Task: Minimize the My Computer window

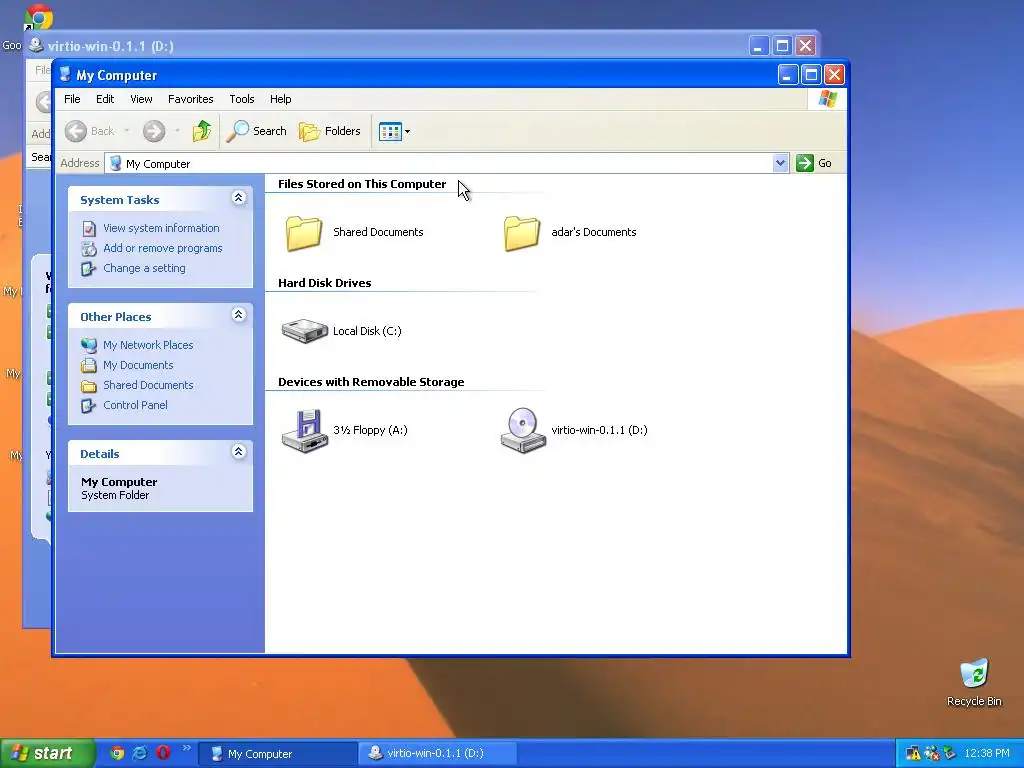Action: coord(788,75)
